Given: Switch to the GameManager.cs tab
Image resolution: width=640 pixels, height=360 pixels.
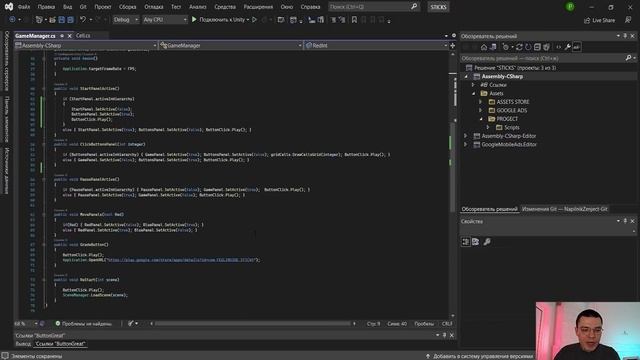Looking at the screenshot, I should coord(35,36).
